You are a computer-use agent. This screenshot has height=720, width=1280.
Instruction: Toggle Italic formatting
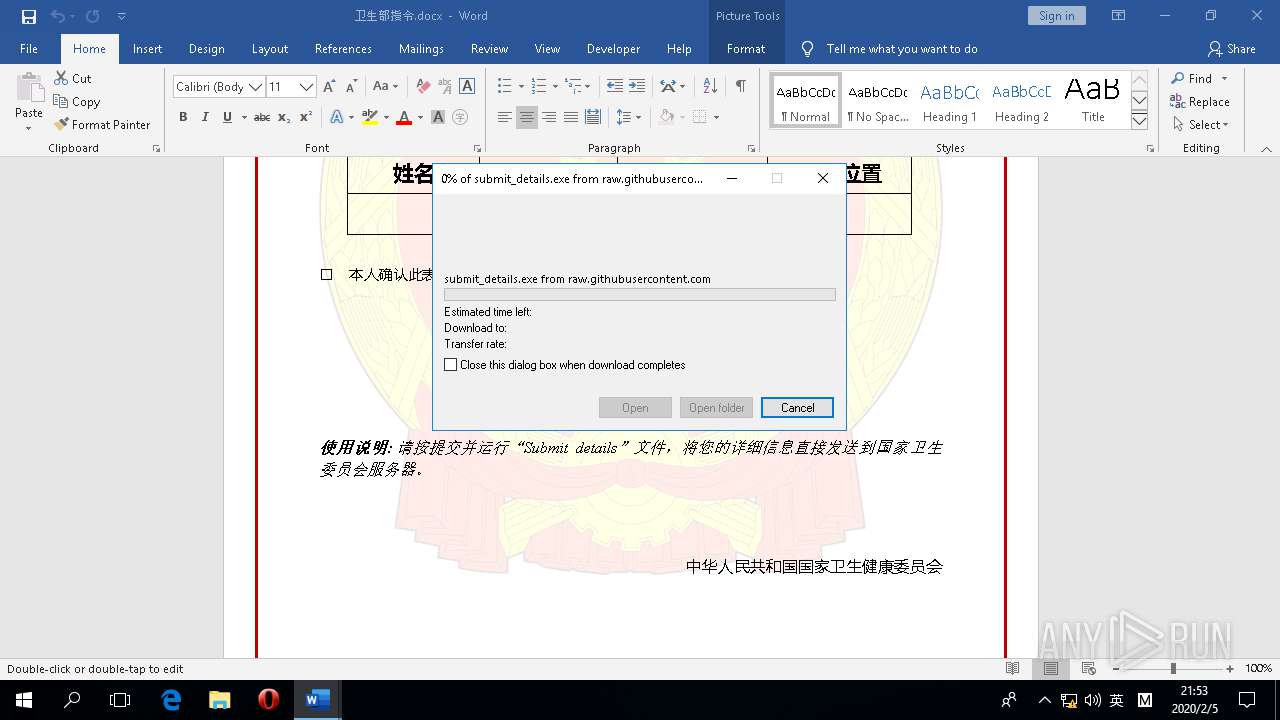click(x=205, y=117)
